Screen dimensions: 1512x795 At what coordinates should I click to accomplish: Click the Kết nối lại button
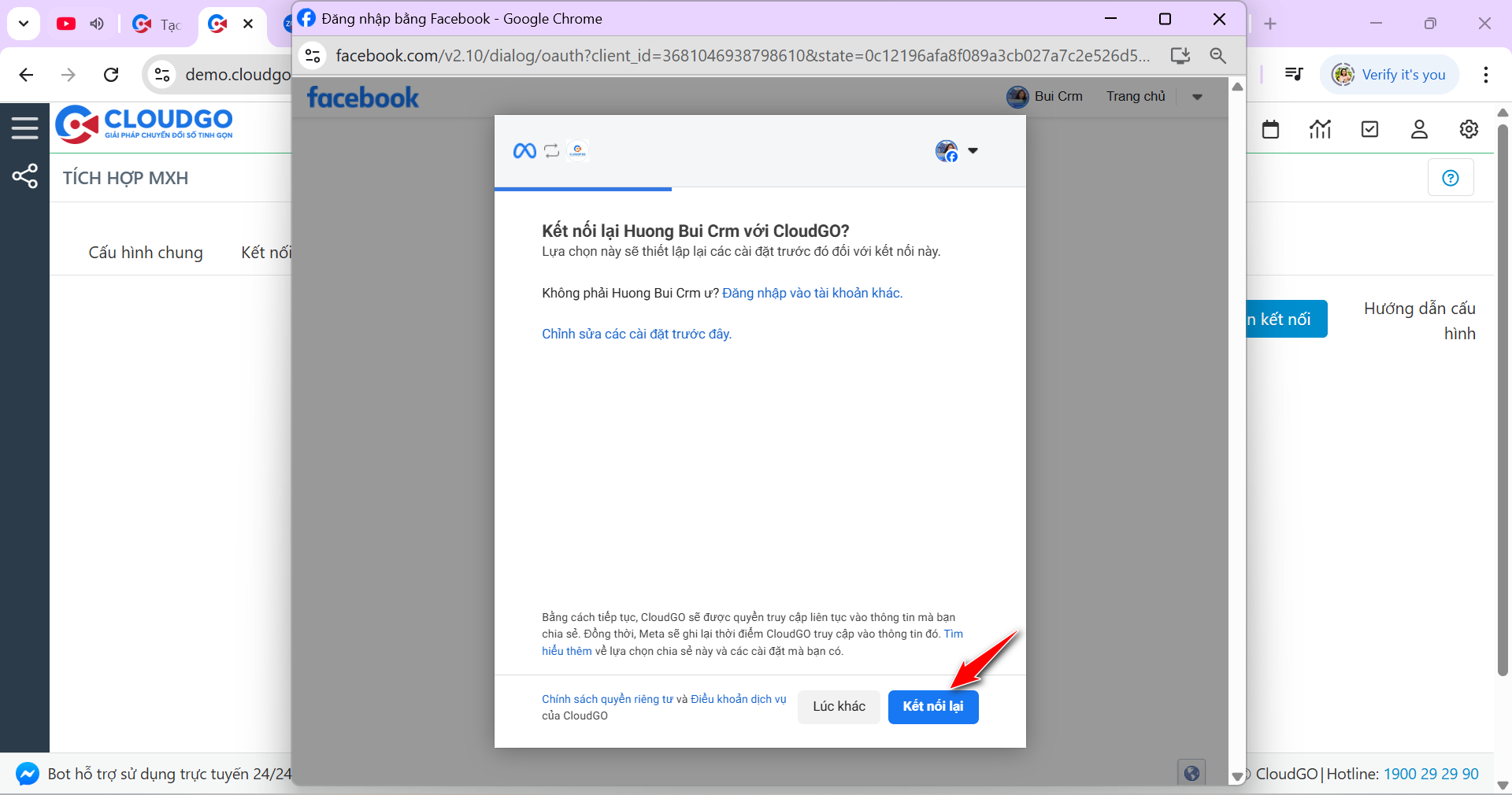[933, 707]
